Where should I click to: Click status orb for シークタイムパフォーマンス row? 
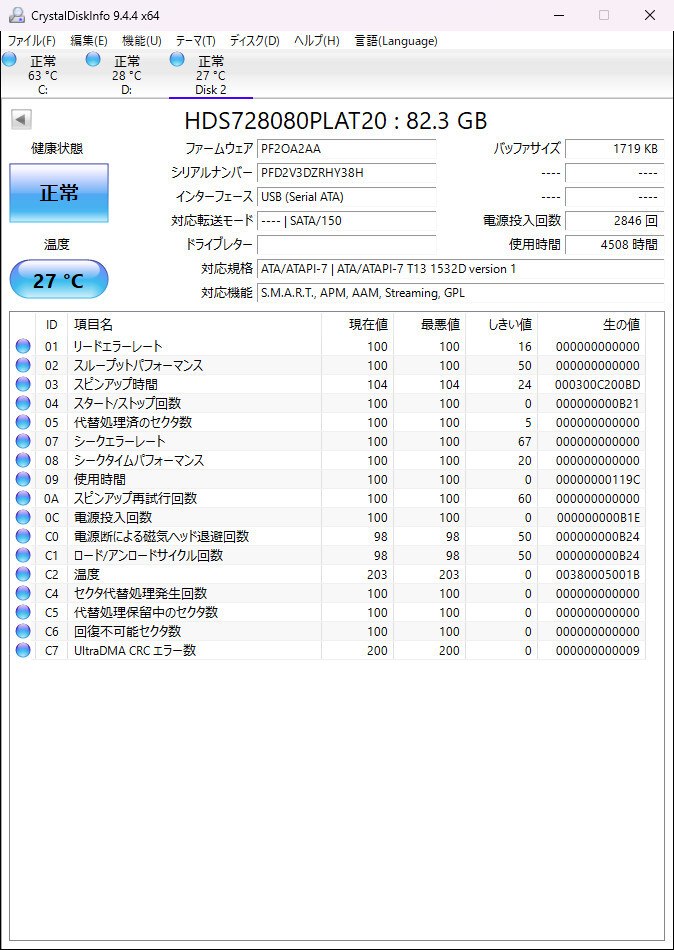[23, 460]
